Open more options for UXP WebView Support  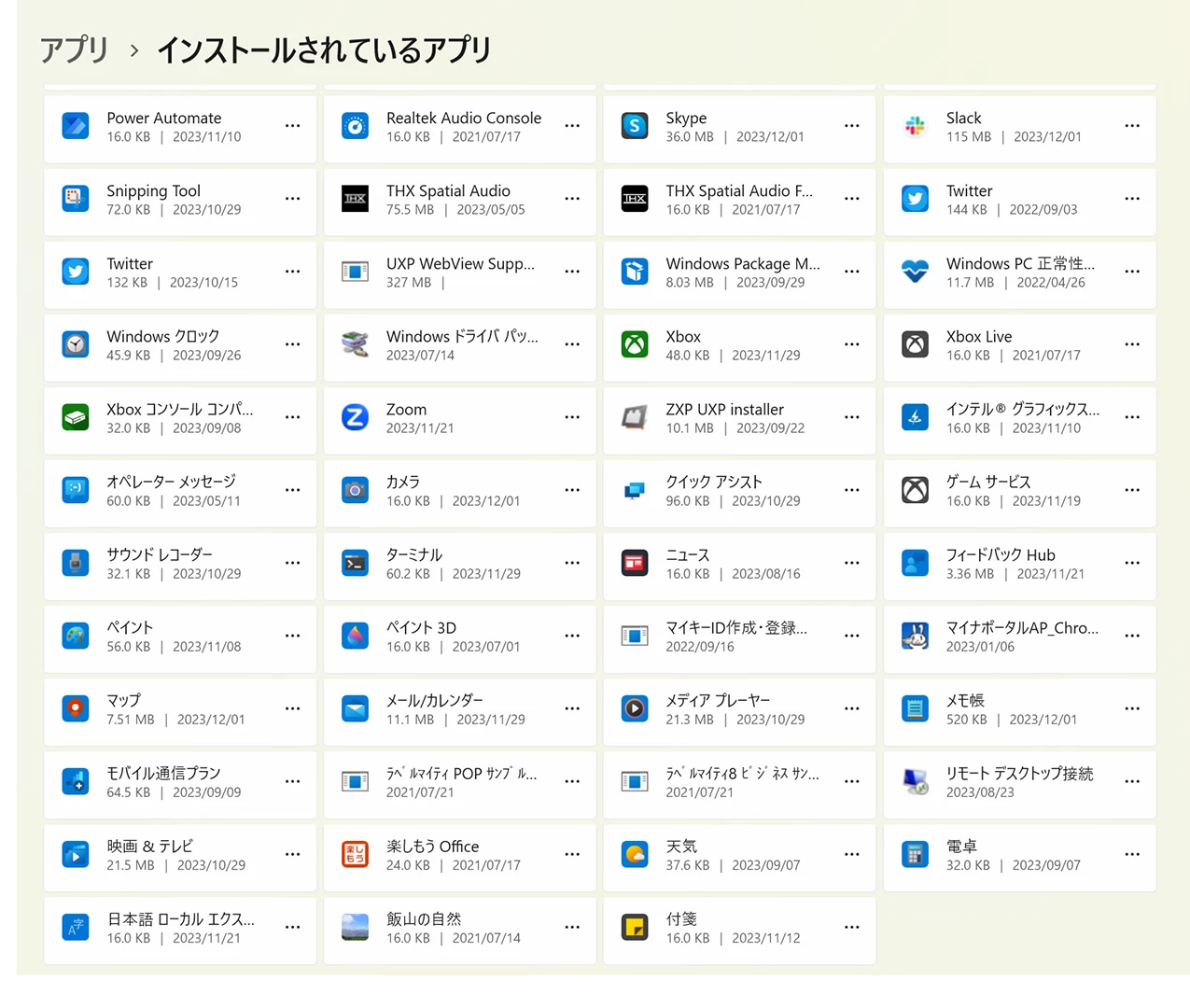point(572,272)
